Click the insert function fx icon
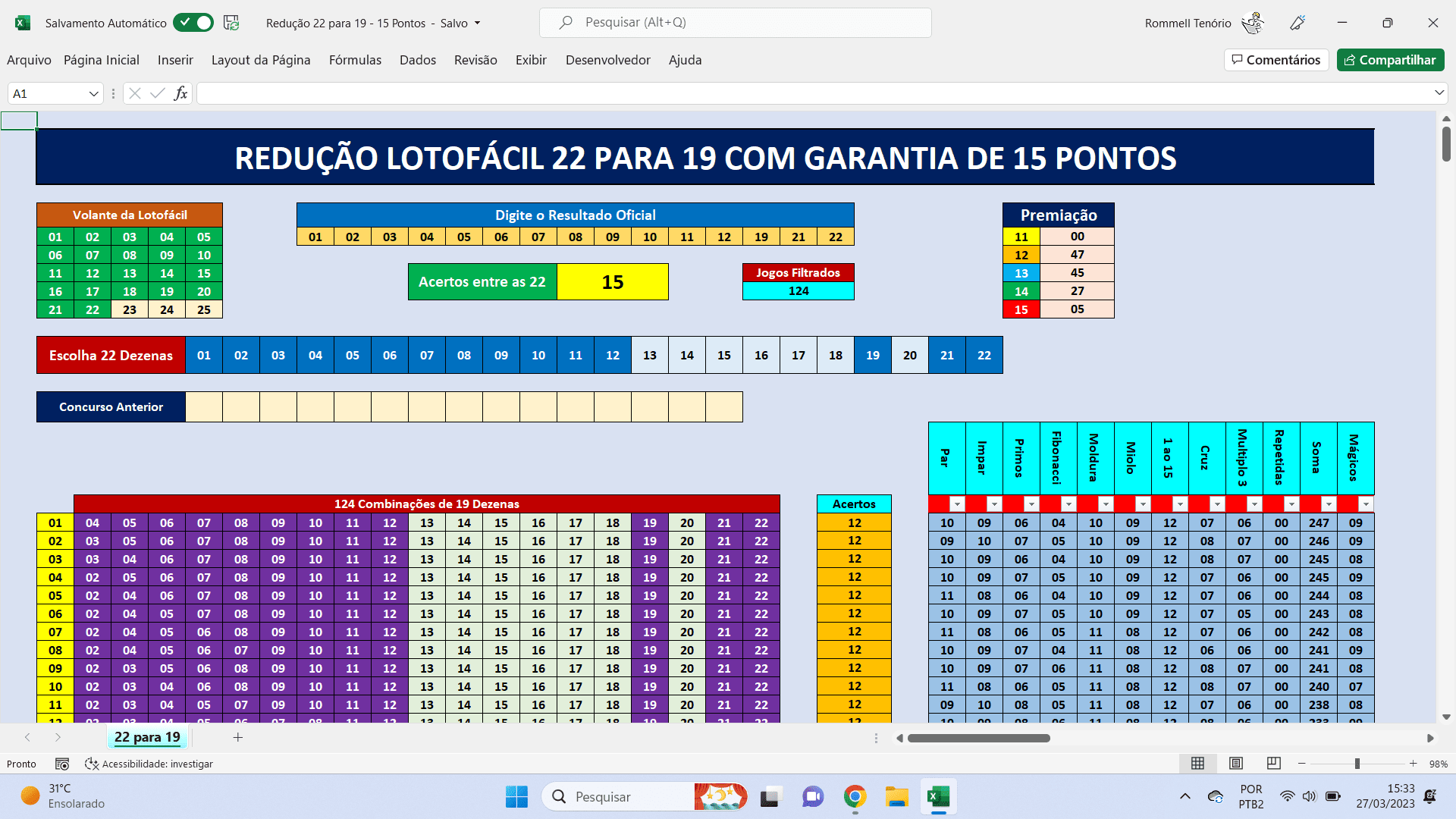This screenshot has height=819, width=1456. (180, 93)
